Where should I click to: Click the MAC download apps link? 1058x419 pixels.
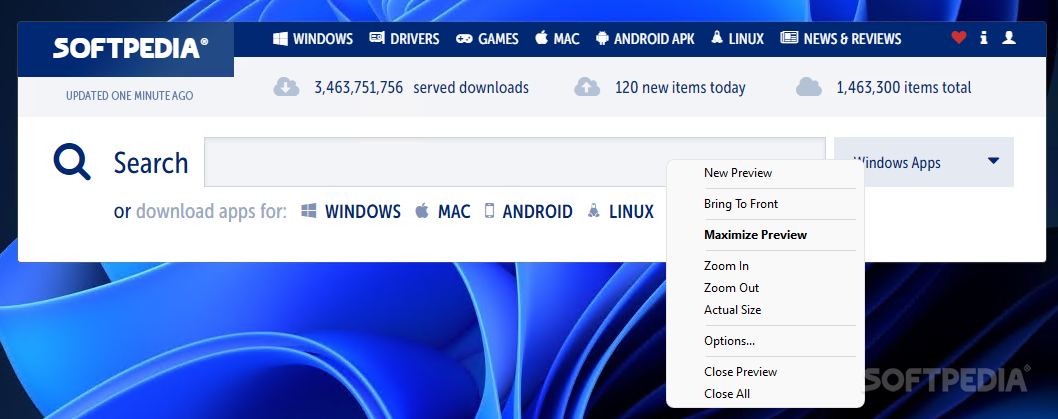tap(454, 212)
